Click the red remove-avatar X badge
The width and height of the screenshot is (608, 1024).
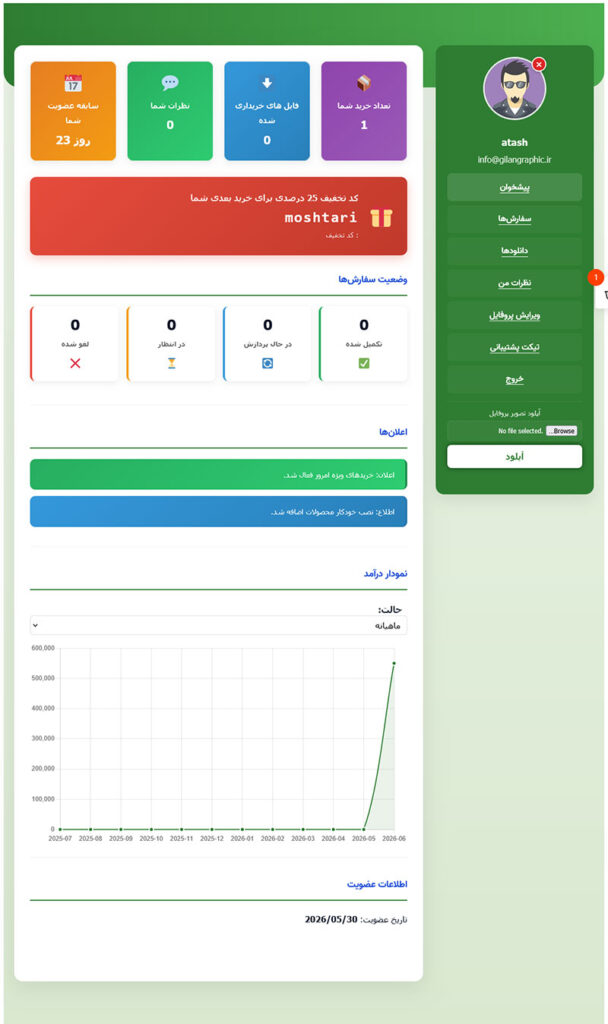(539, 64)
